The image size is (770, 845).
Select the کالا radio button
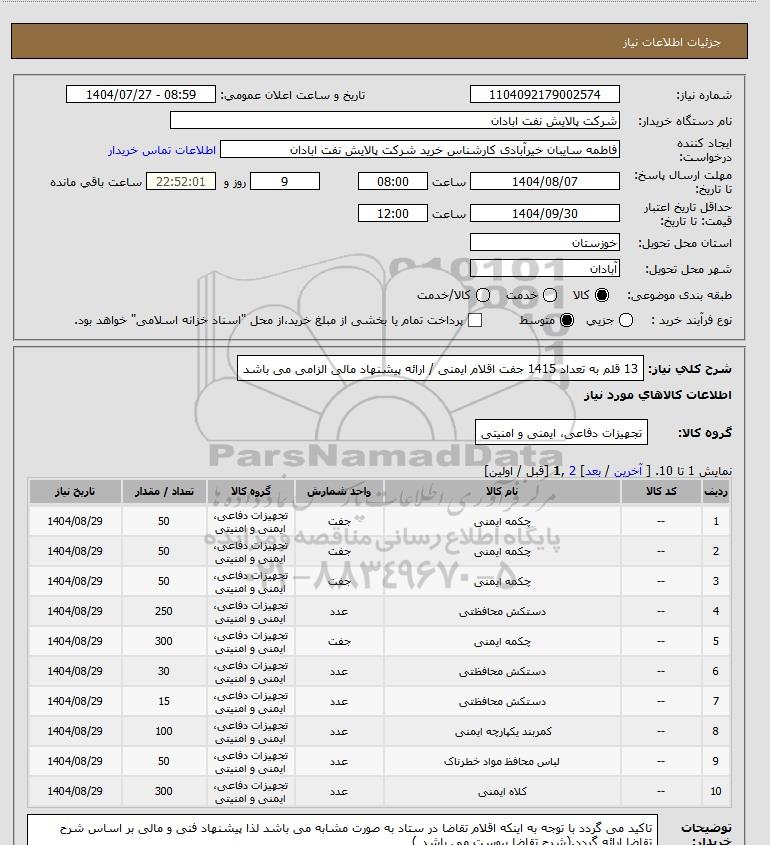coord(601,295)
